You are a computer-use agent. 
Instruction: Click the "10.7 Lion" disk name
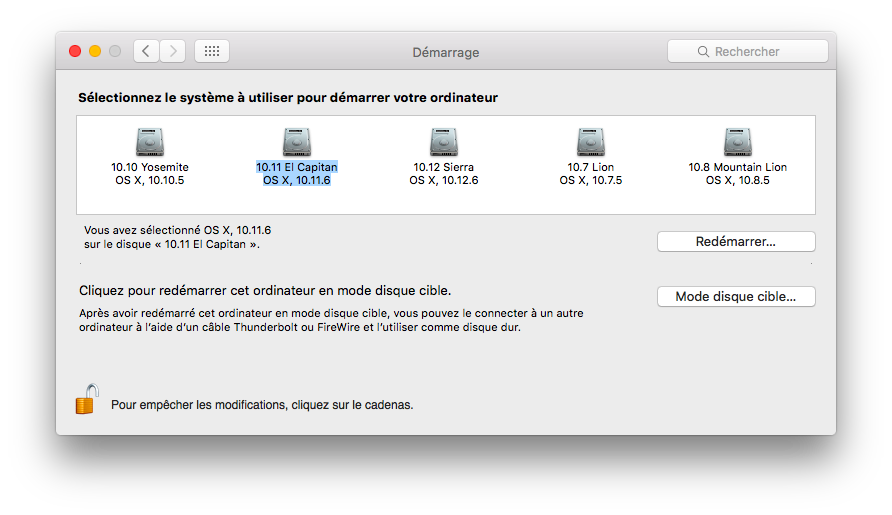coord(590,167)
